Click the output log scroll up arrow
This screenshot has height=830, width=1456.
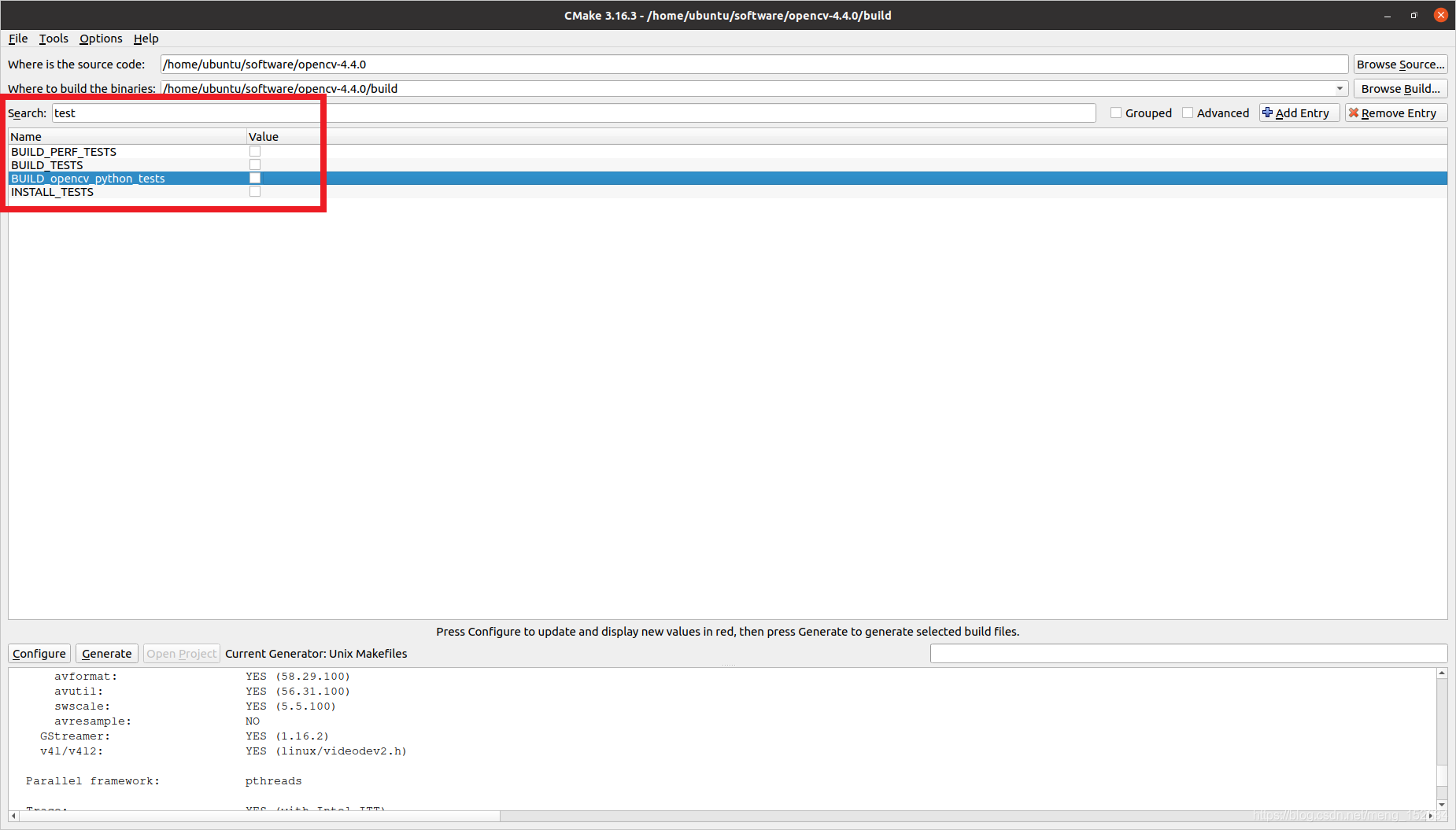click(x=1442, y=673)
